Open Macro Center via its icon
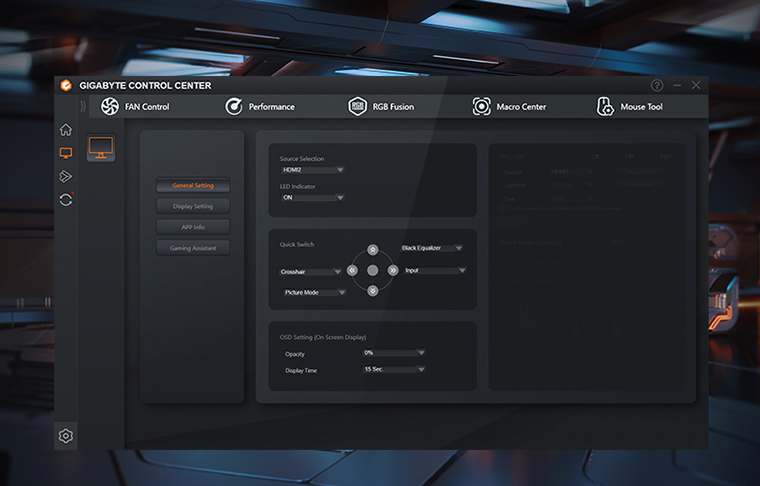 pyautogui.click(x=481, y=106)
